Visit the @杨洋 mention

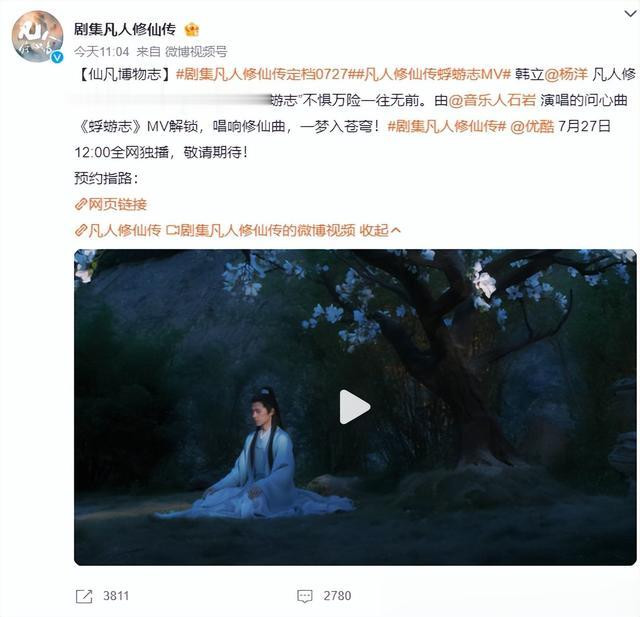(x=566, y=74)
